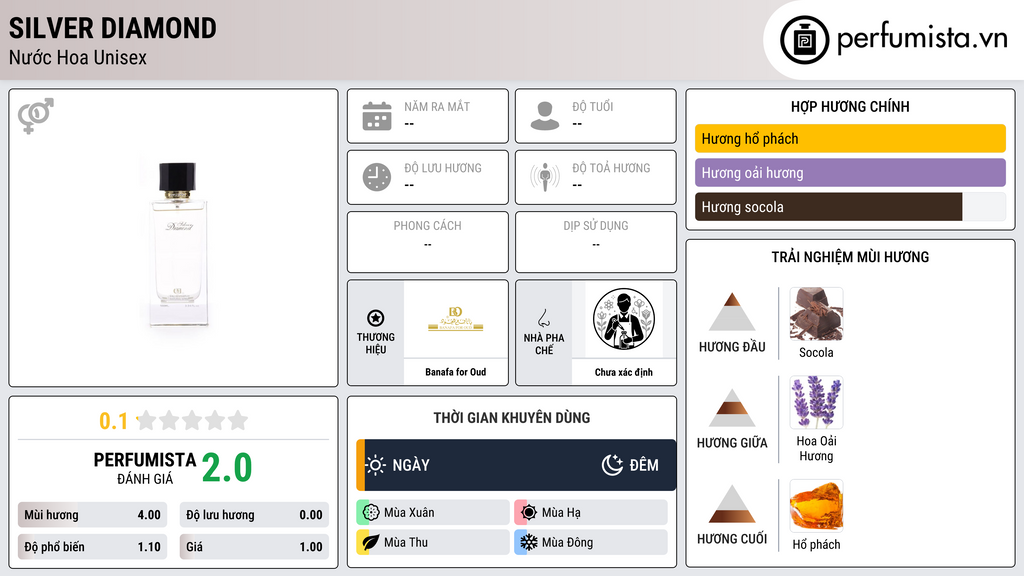Click the Hợp hương chính heading
The width and height of the screenshot is (1024, 576).
[x=850, y=106]
